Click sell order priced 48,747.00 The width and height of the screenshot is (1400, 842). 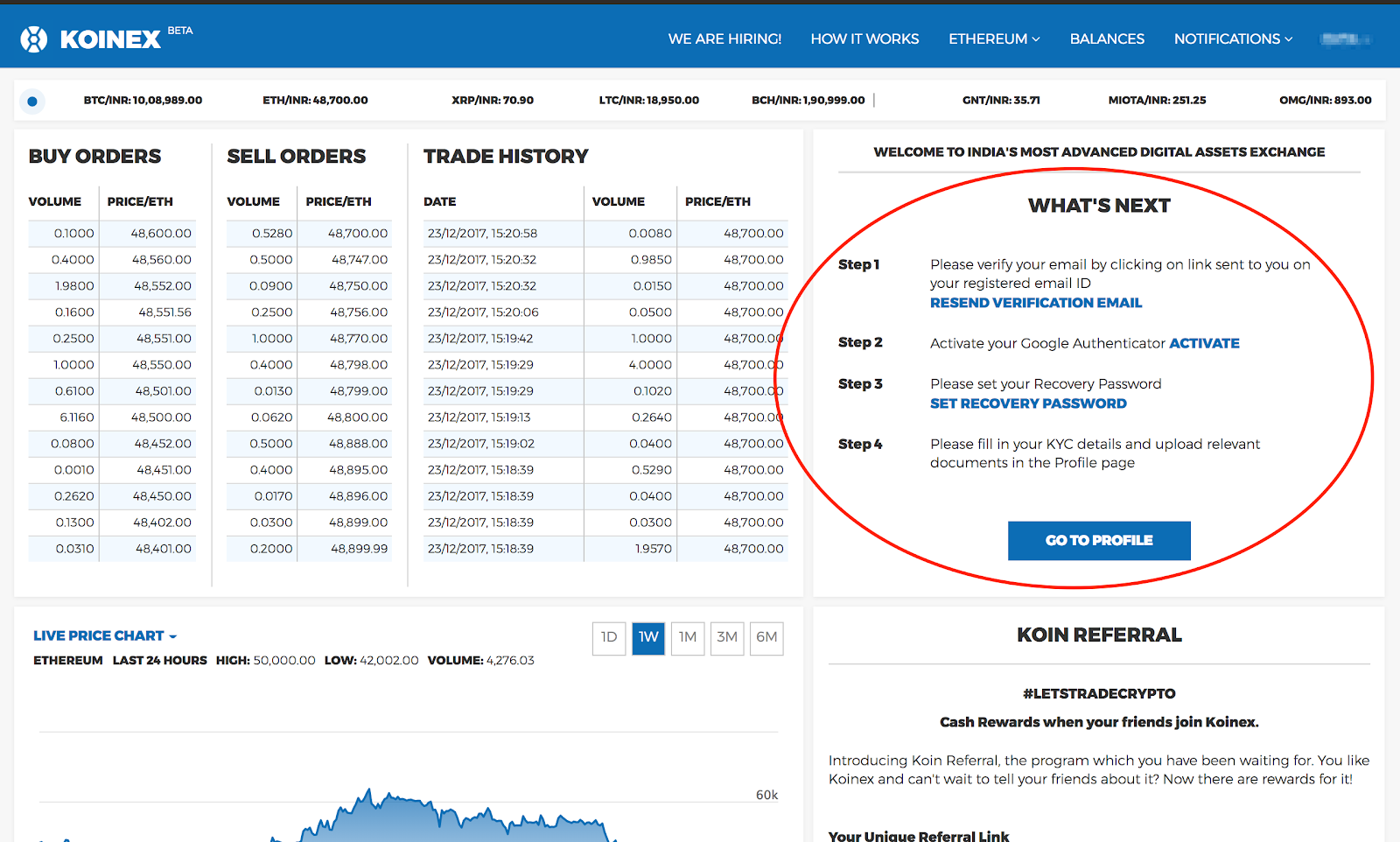point(360,260)
